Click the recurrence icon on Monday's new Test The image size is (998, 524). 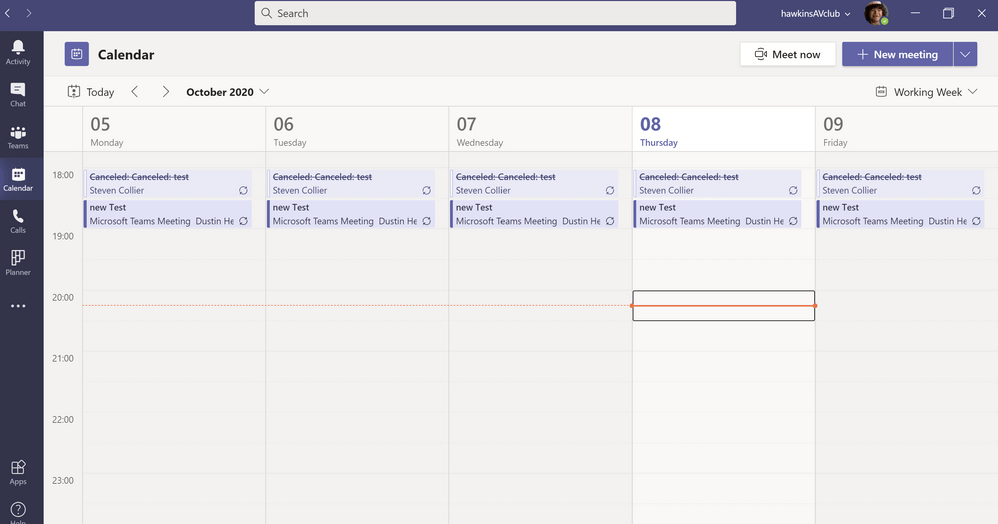pyautogui.click(x=243, y=221)
